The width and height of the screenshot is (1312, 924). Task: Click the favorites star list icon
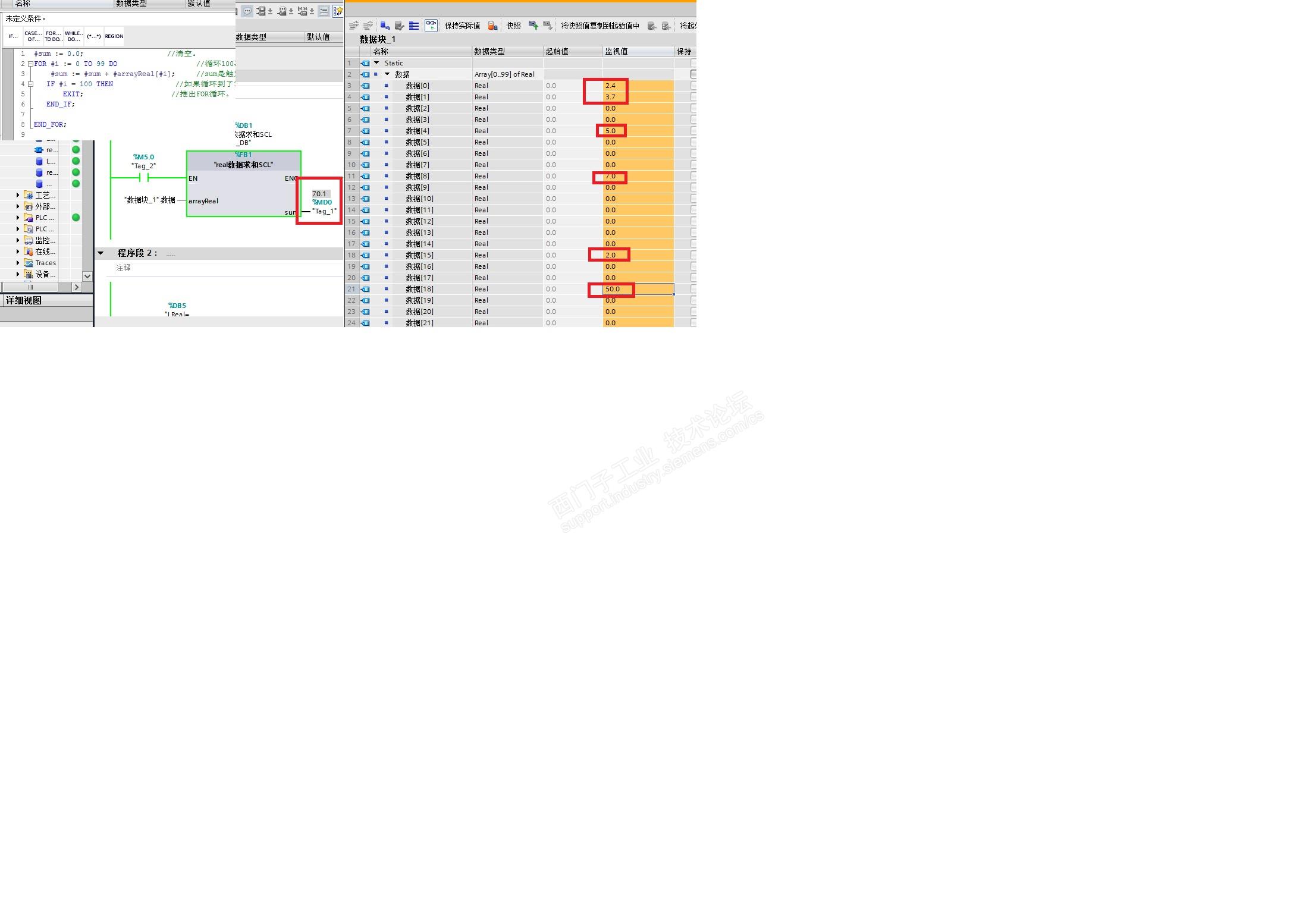pos(337,11)
